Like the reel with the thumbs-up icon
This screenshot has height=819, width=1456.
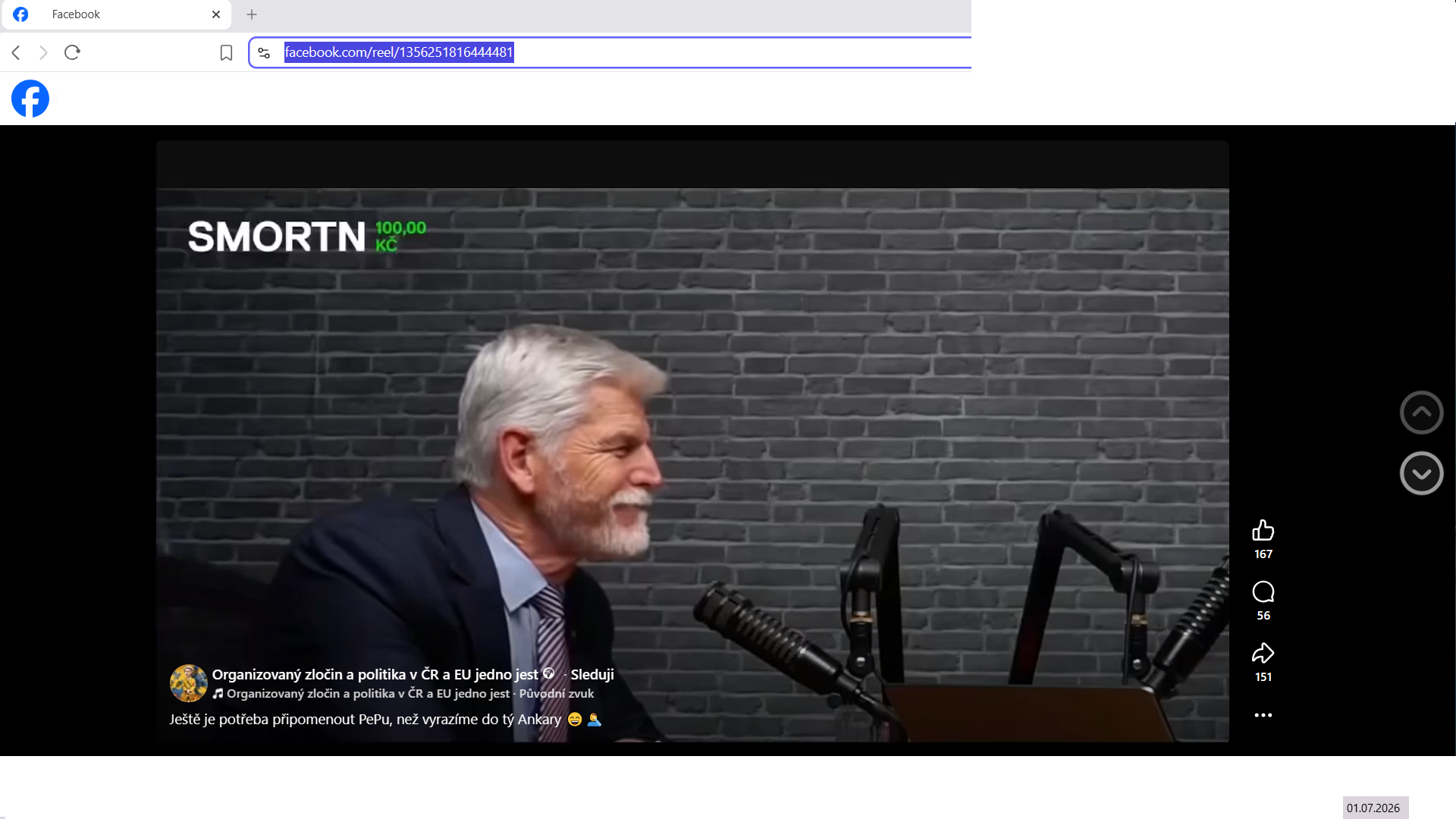[1263, 530]
